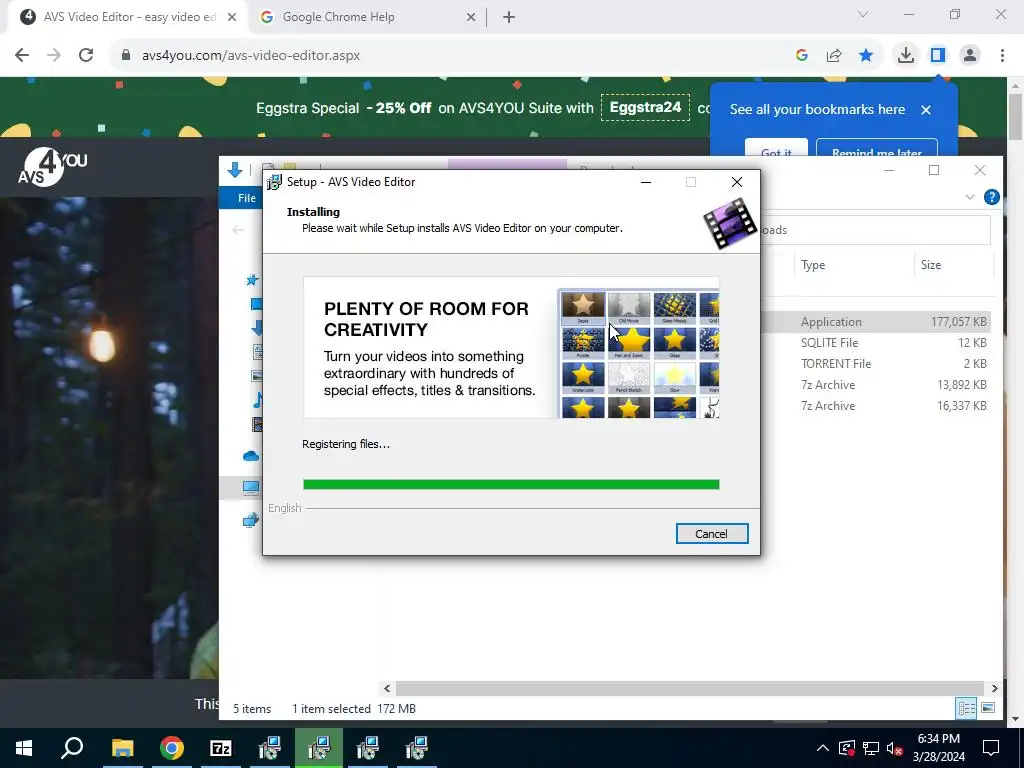Switch to AVS Video Editor tab

[127, 17]
